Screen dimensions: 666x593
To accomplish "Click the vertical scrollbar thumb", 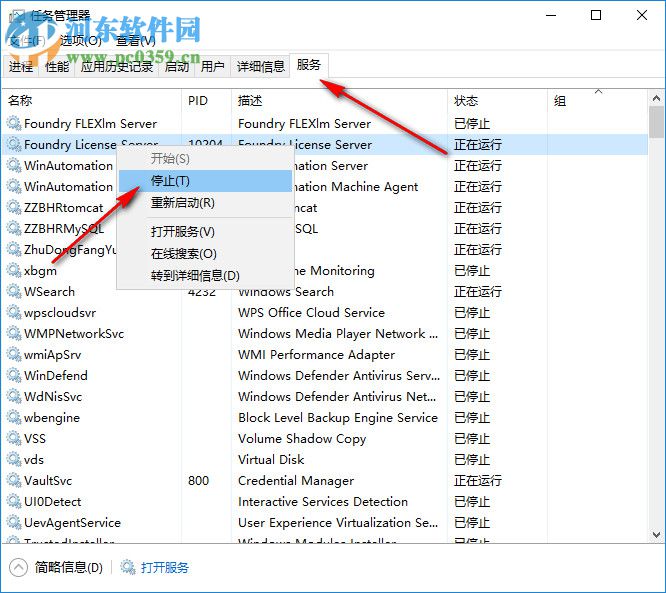I will [x=656, y=122].
